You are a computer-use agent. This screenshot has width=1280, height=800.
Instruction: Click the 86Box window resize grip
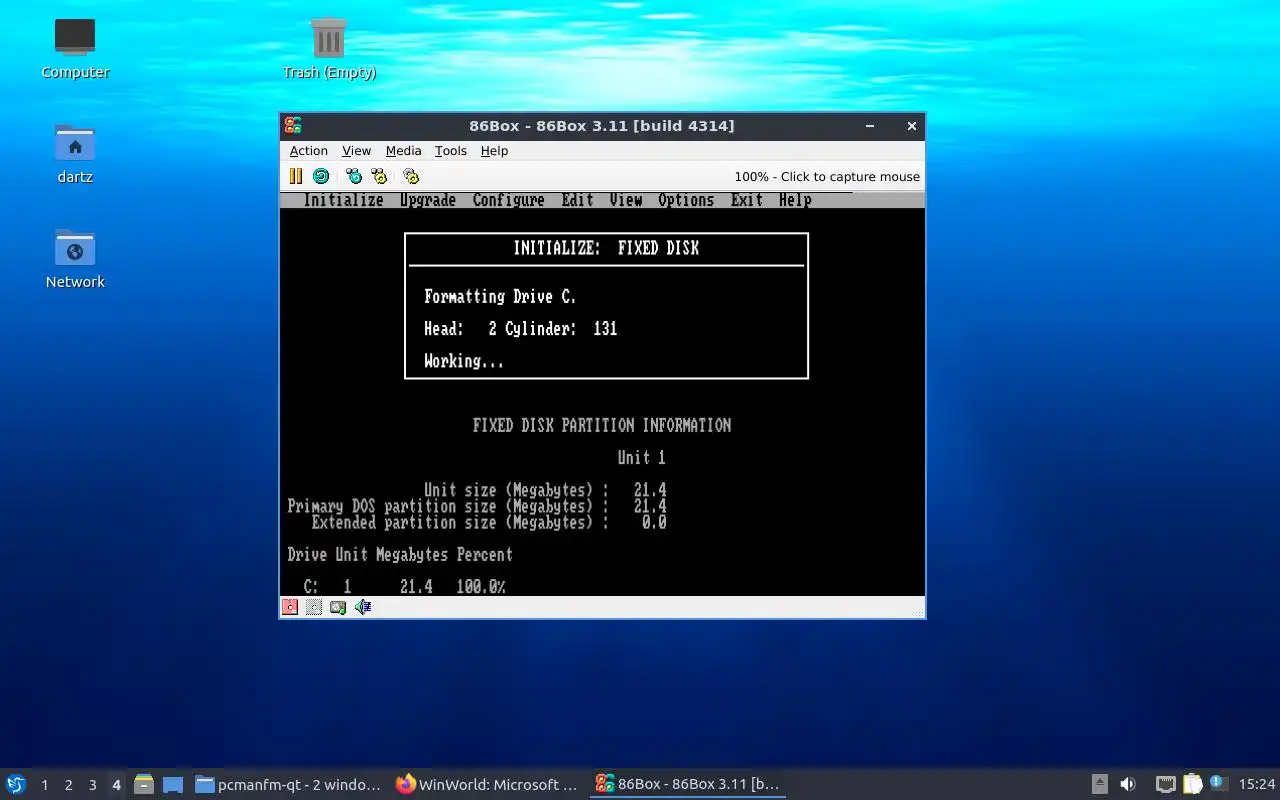point(917,611)
